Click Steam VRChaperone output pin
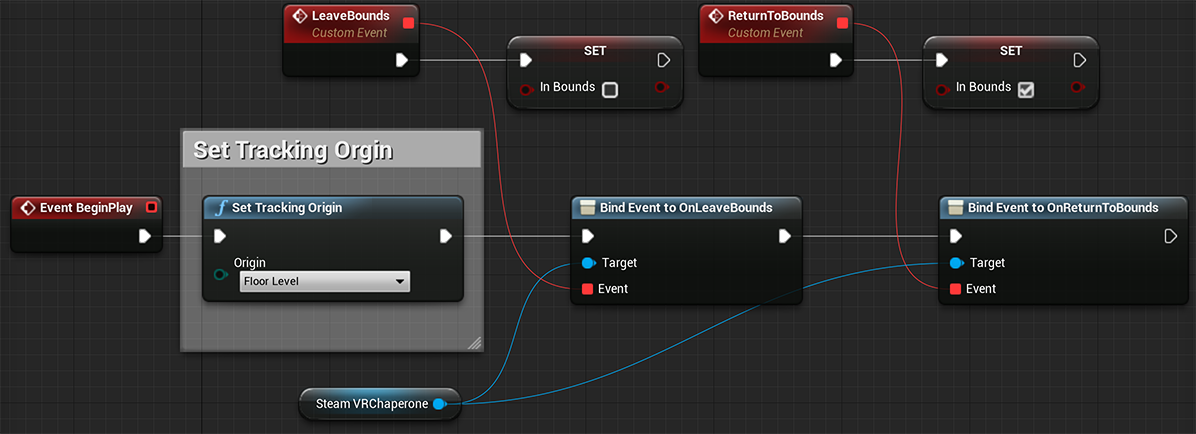 (439, 404)
